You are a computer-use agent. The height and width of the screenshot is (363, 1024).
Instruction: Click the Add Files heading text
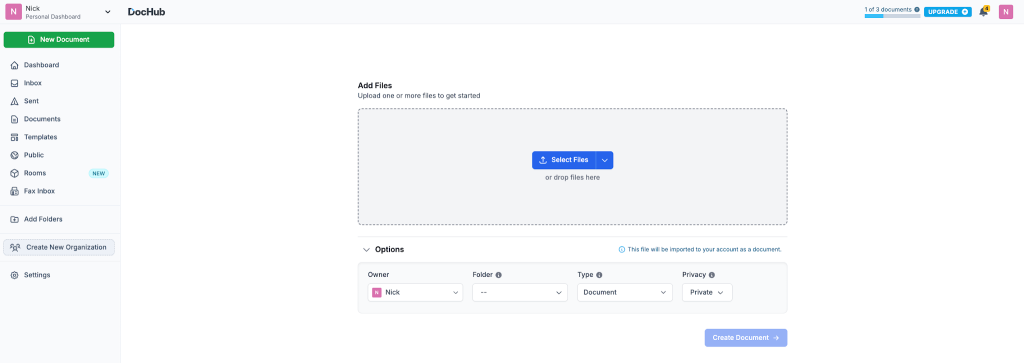375,86
